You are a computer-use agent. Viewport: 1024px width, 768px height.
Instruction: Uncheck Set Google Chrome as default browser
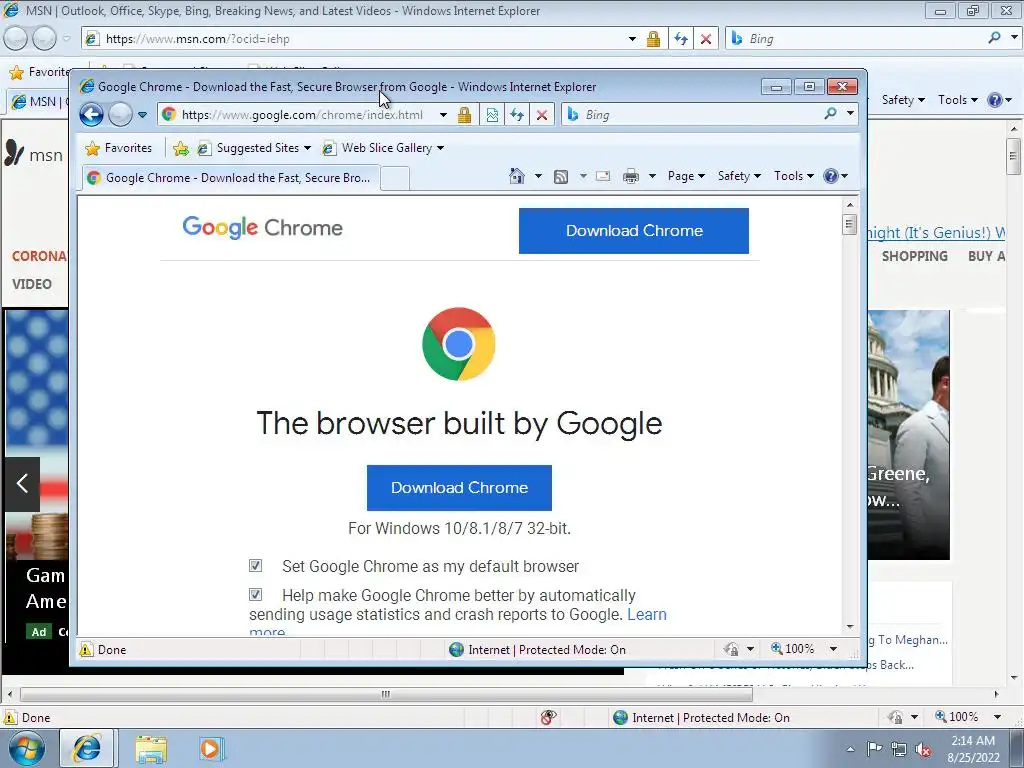coord(255,566)
